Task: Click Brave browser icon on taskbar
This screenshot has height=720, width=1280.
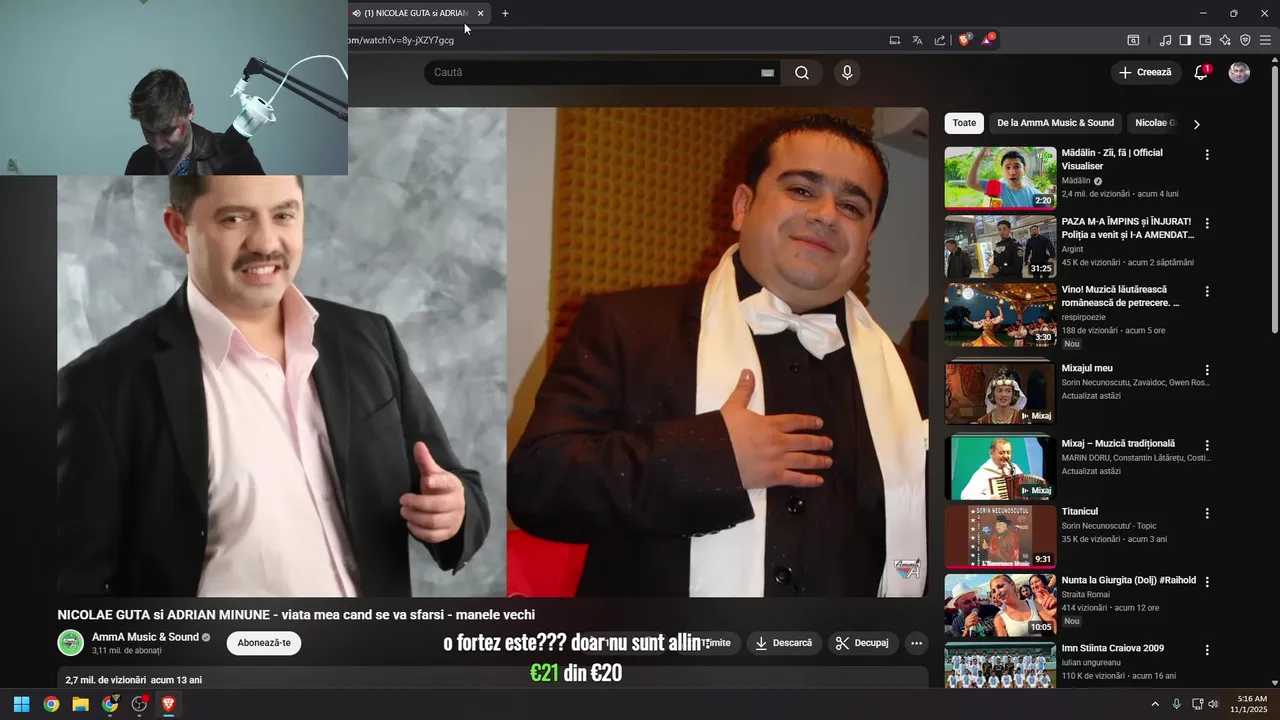Action: click(x=168, y=704)
